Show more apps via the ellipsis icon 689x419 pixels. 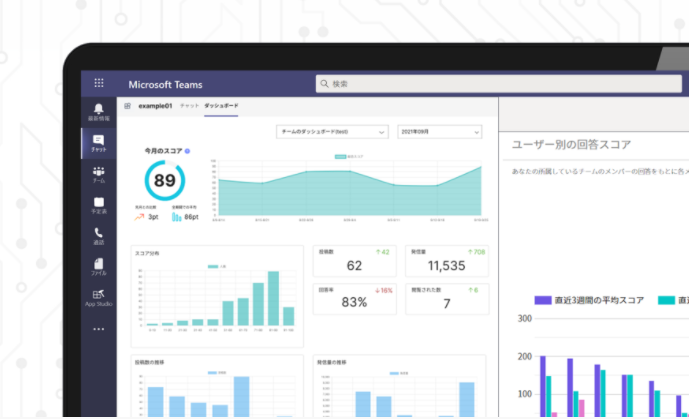click(98, 328)
